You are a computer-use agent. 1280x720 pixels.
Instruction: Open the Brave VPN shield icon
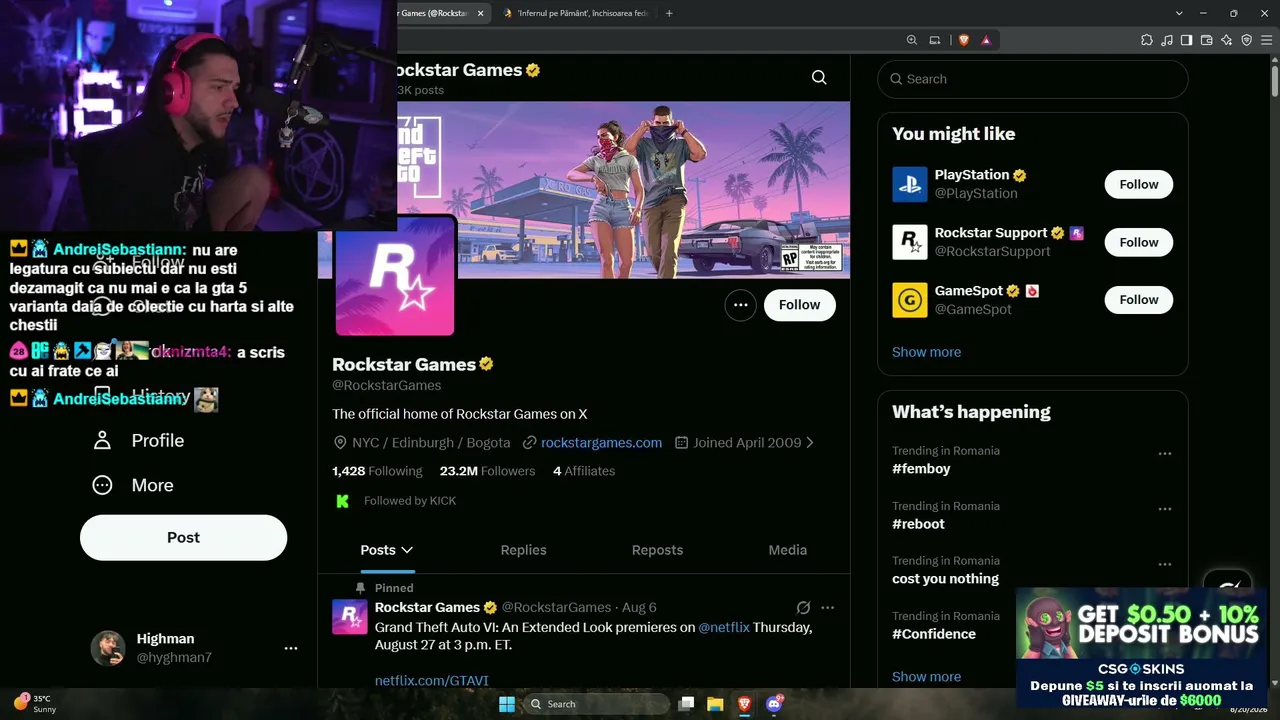pyautogui.click(x=1247, y=40)
